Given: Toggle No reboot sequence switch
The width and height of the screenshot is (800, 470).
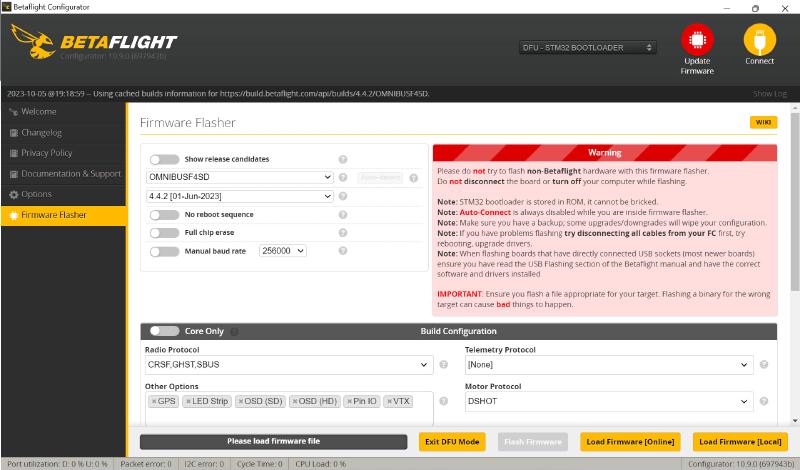Looking at the screenshot, I should coord(164,215).
